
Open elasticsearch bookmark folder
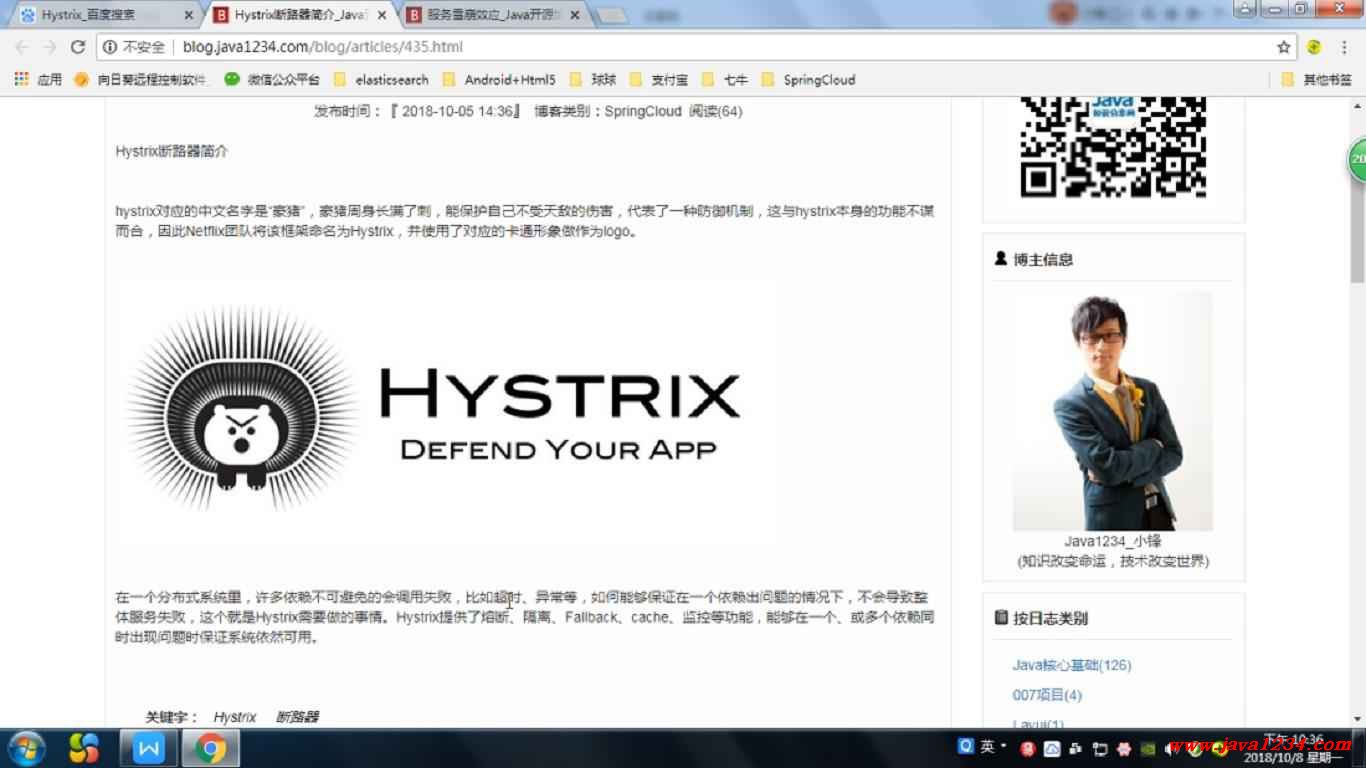point(381,80)
